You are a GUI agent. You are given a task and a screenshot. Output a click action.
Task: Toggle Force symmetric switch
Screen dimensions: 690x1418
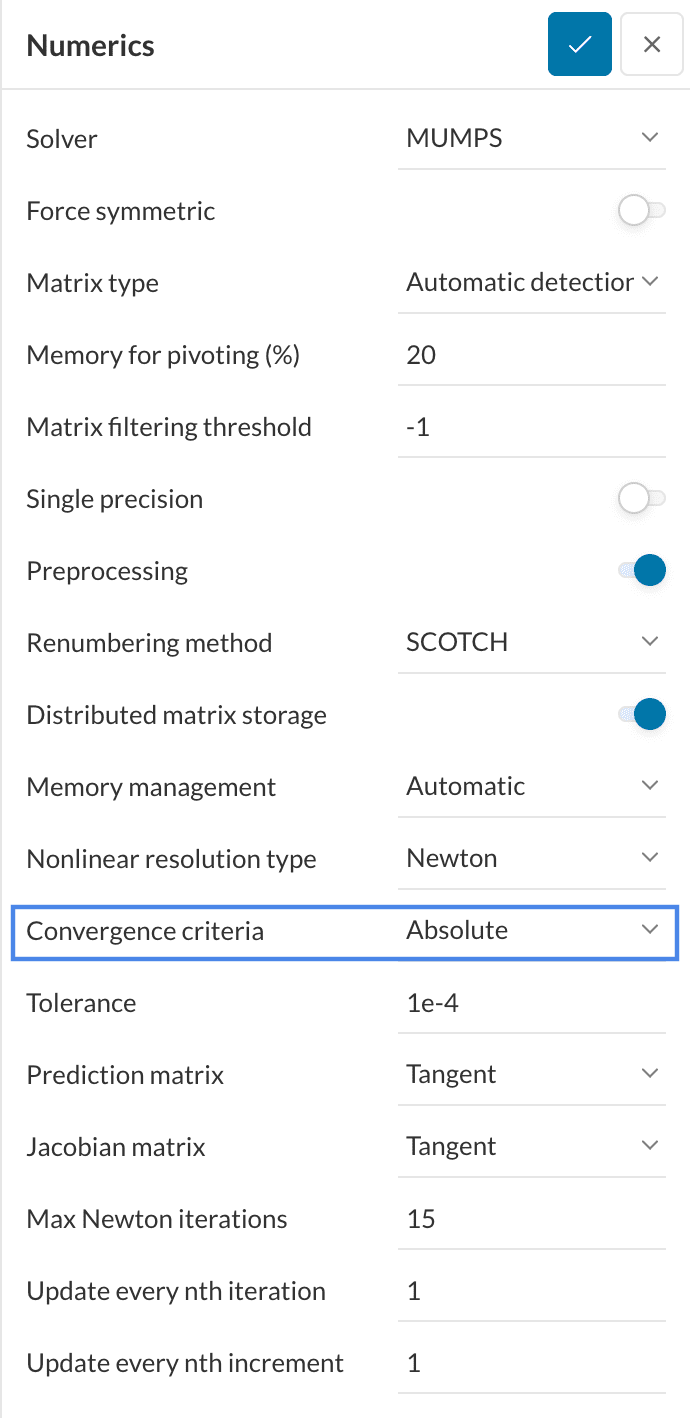641,211
